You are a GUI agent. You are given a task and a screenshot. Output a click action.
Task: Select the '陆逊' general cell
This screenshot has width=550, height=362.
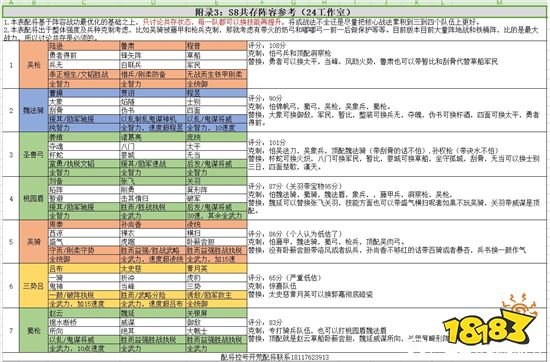(83, 46)
